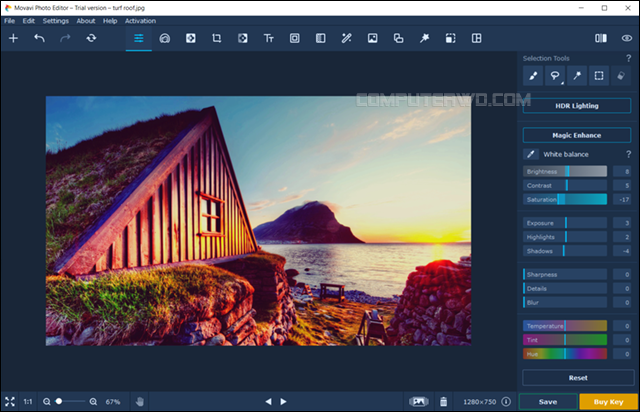Click the Sharpness slider

coord(565,274)
